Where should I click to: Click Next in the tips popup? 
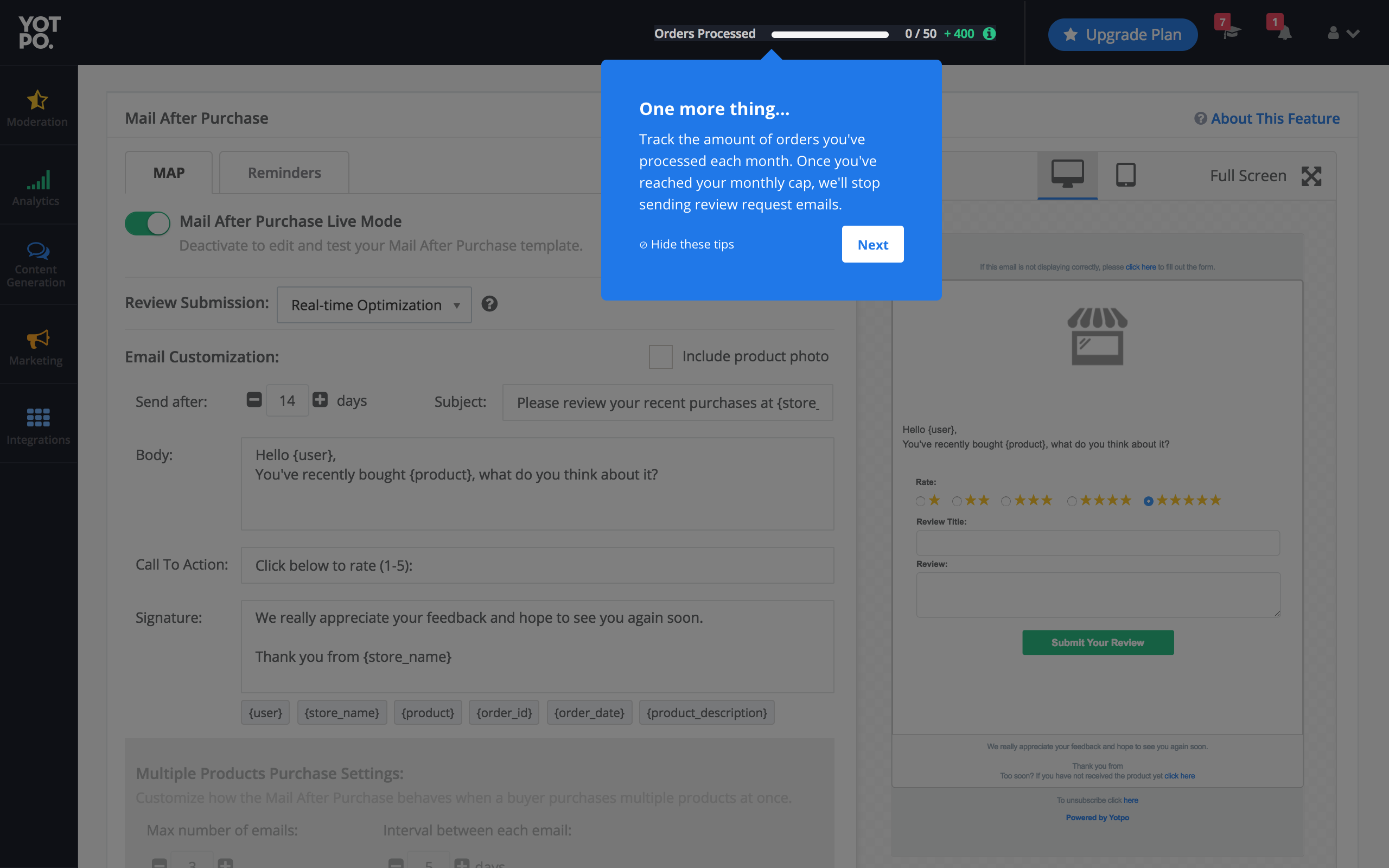tap(872, 245)
